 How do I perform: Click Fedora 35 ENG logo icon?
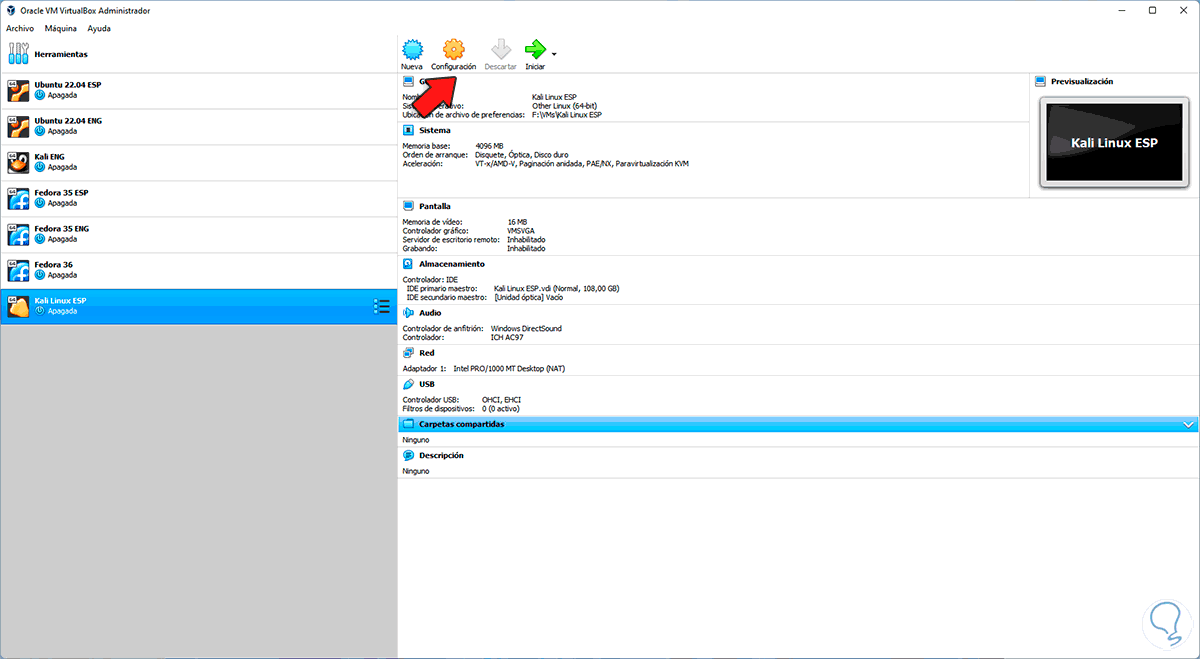pos(18,234)
